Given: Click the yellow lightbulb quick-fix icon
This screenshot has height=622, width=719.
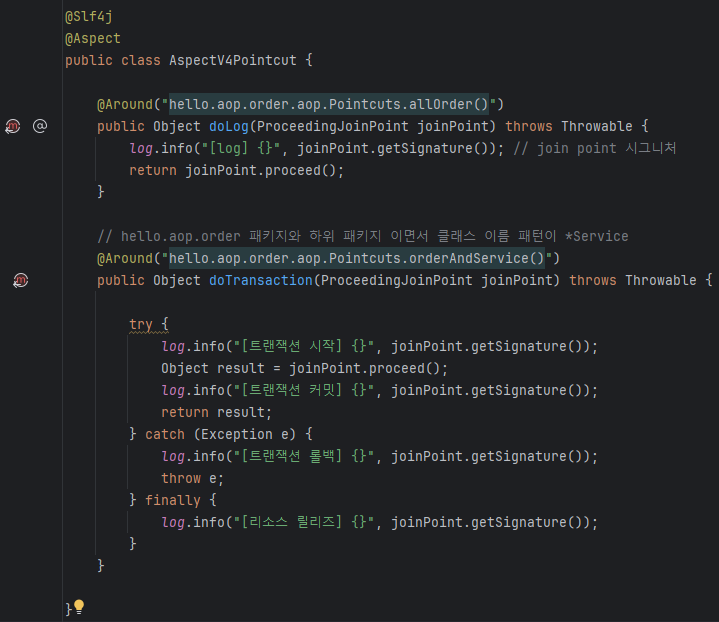Looking at the screenshot, I should 79,607.
